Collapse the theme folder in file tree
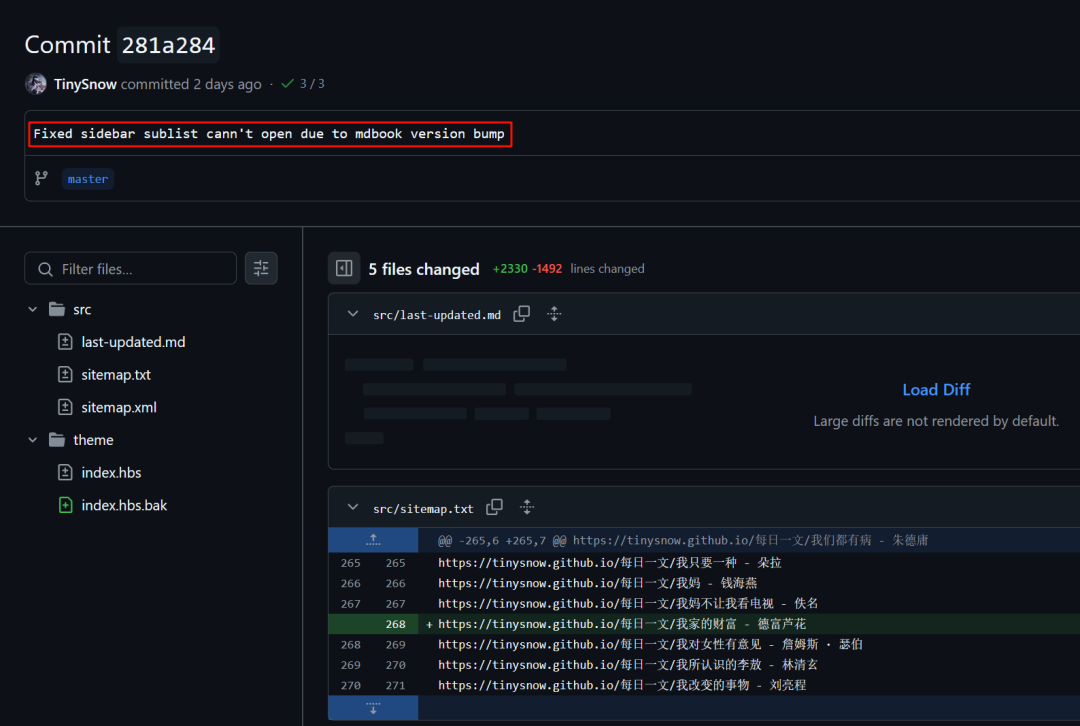The height and width of the screenshot is (726, 1080). pos(33,440)
